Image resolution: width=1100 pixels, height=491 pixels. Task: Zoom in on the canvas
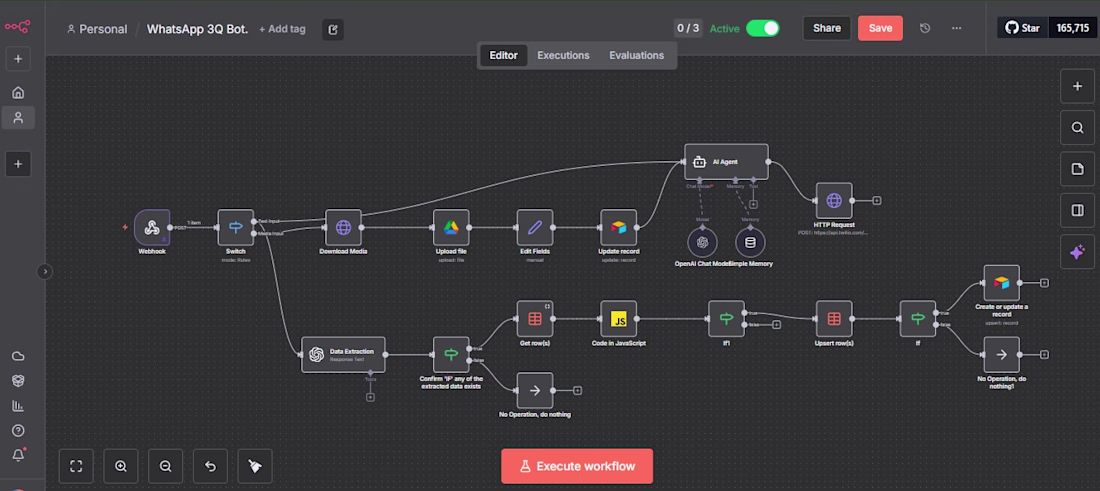(x=121, y=466)
